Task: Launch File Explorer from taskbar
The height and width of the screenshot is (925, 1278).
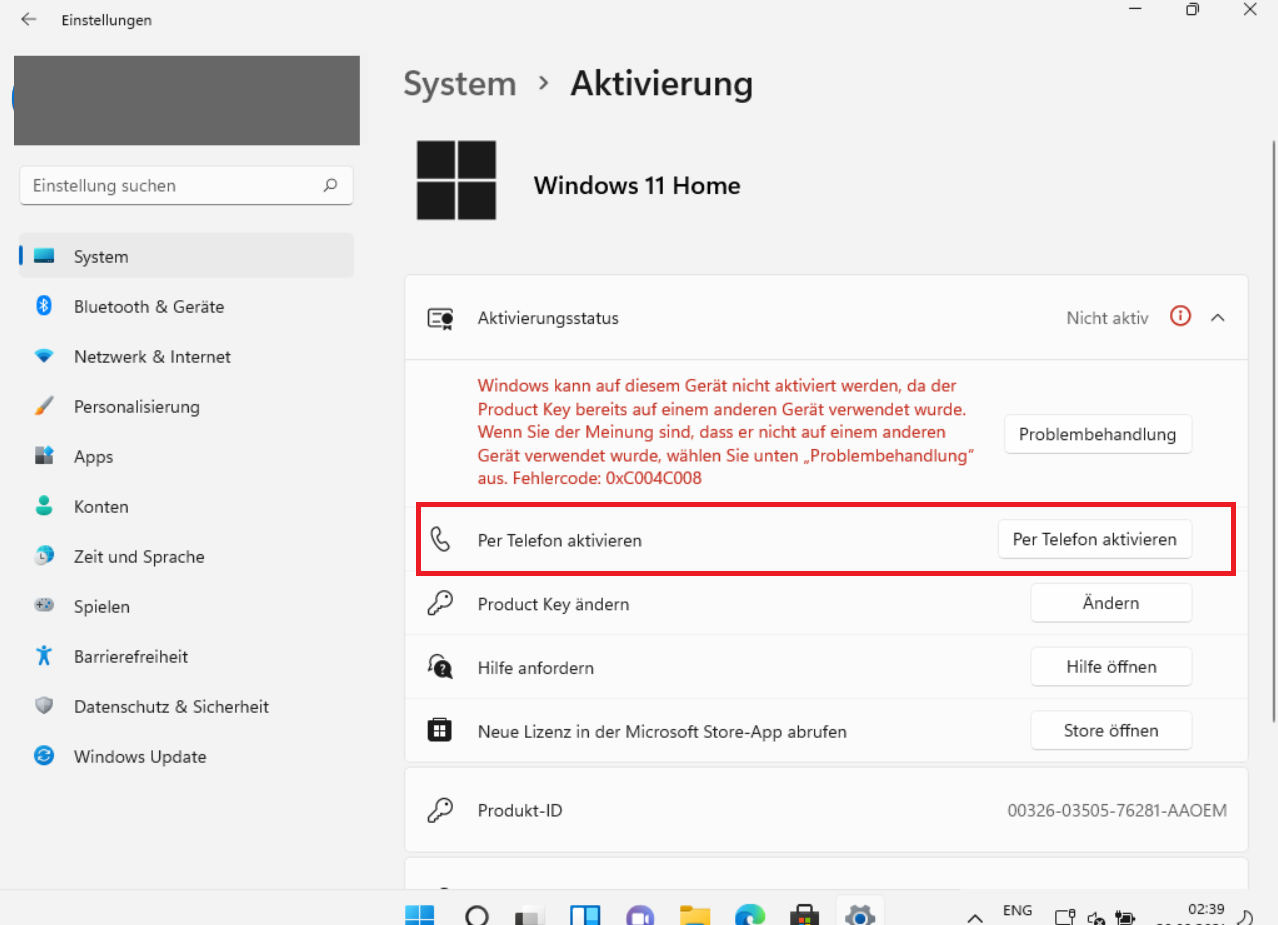Action: coord(694,915)
